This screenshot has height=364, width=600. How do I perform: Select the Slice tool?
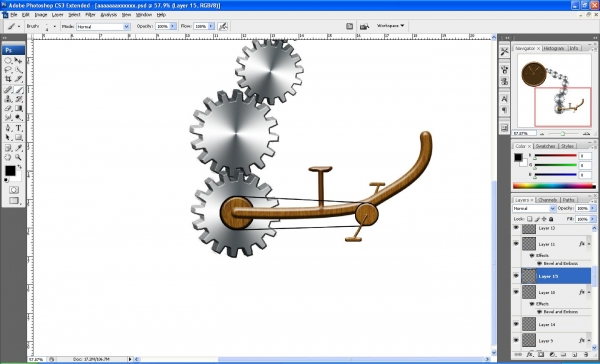(19, 79)
